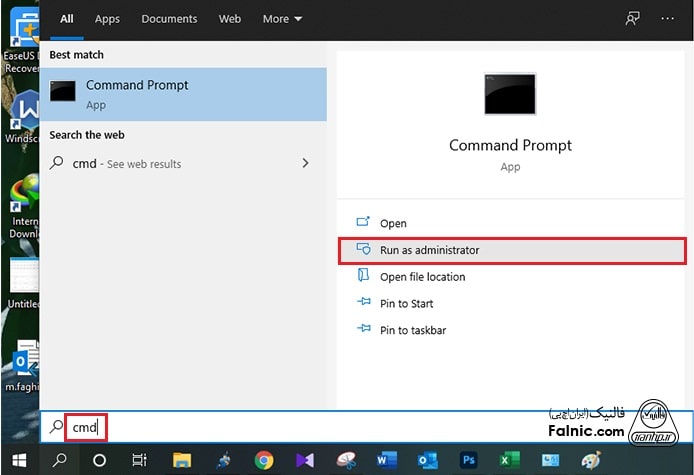
Task: Expand cmd web results arrow
Action: pyautogui.click(x=305, y=163)
